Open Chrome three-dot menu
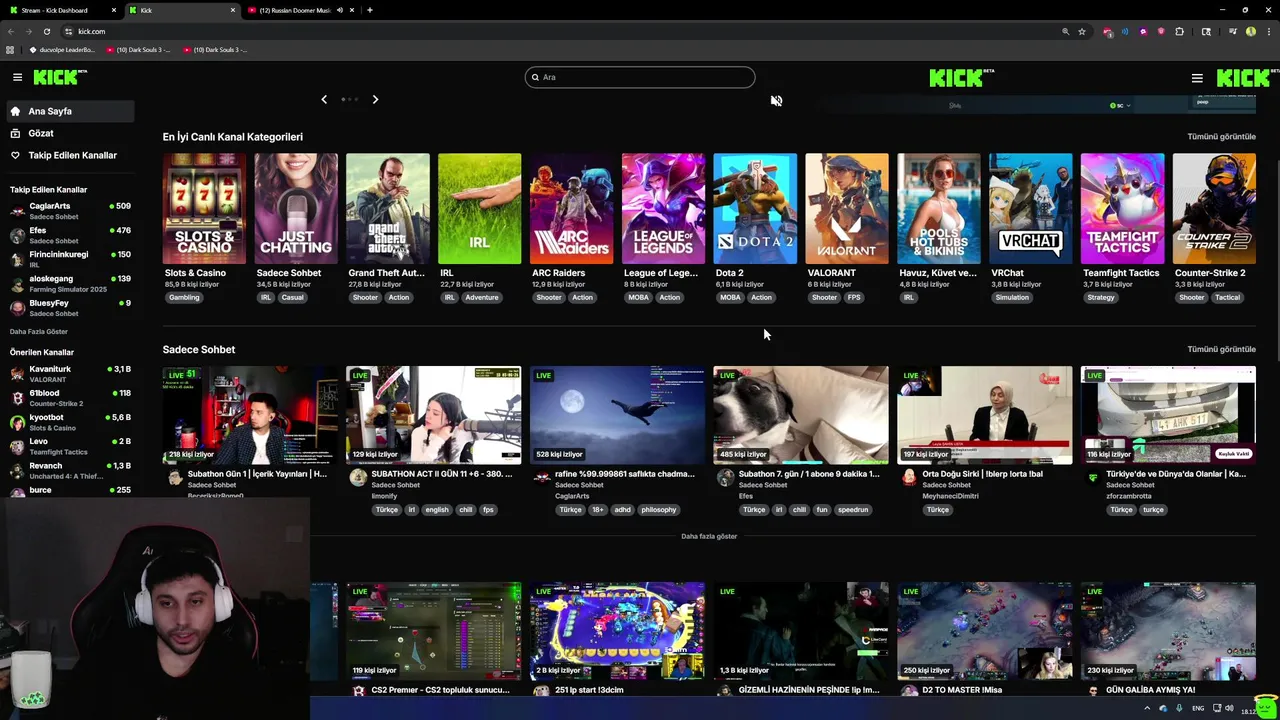The height and width of the screenshot is (720, 1280). pyautogui.click(x=1267, y=31)
